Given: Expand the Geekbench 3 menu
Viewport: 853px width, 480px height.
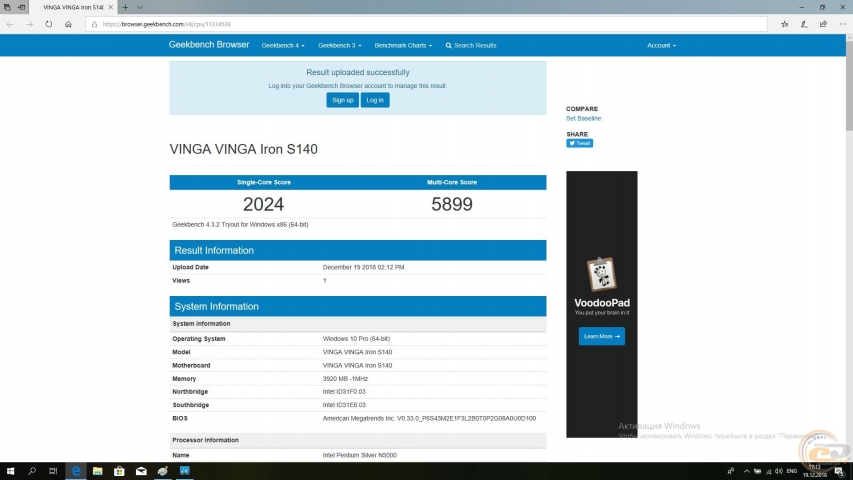Looking at the screenshot, I should click(x=339, y=46).
